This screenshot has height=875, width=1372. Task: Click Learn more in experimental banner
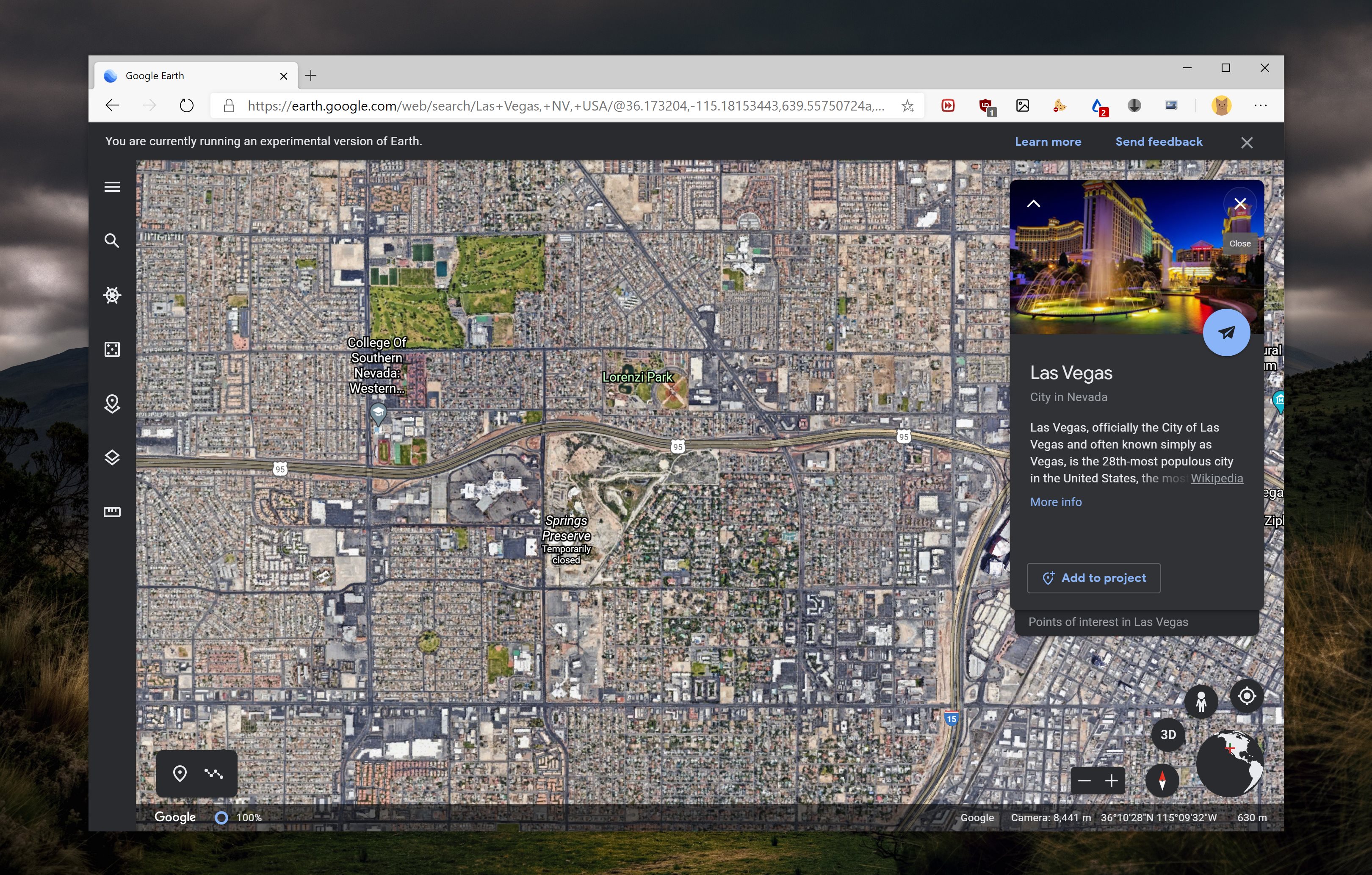click(1048, 142)
